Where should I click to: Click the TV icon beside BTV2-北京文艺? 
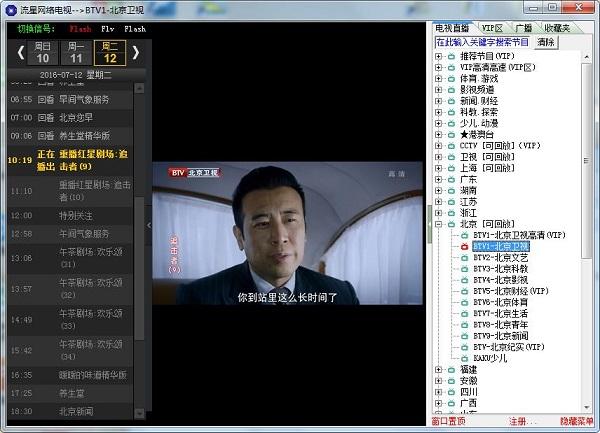[464, 258]
